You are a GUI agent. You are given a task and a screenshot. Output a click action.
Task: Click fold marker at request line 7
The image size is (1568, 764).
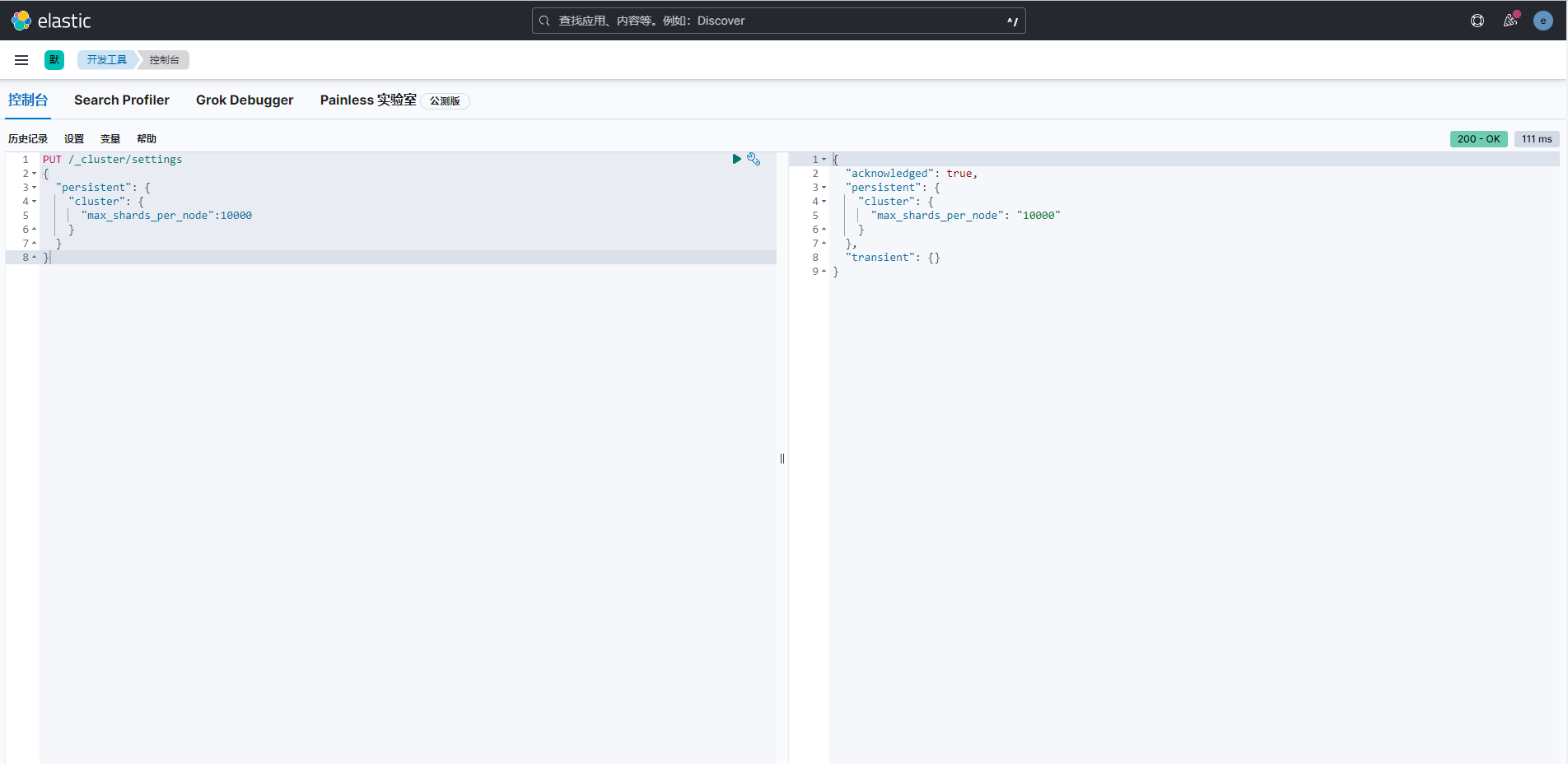35,244
